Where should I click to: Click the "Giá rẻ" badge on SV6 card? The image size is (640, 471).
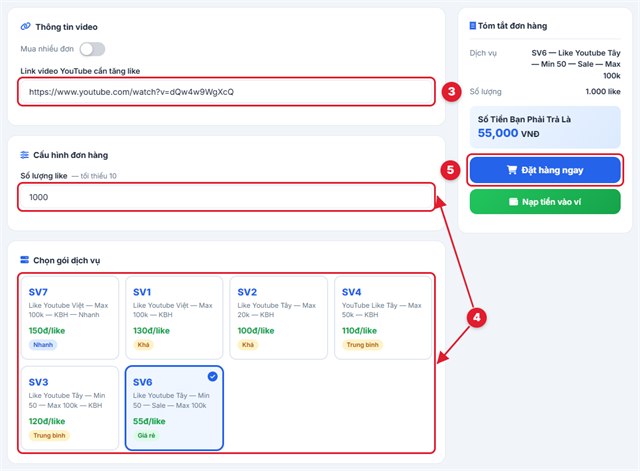click(x=147, y=435)
